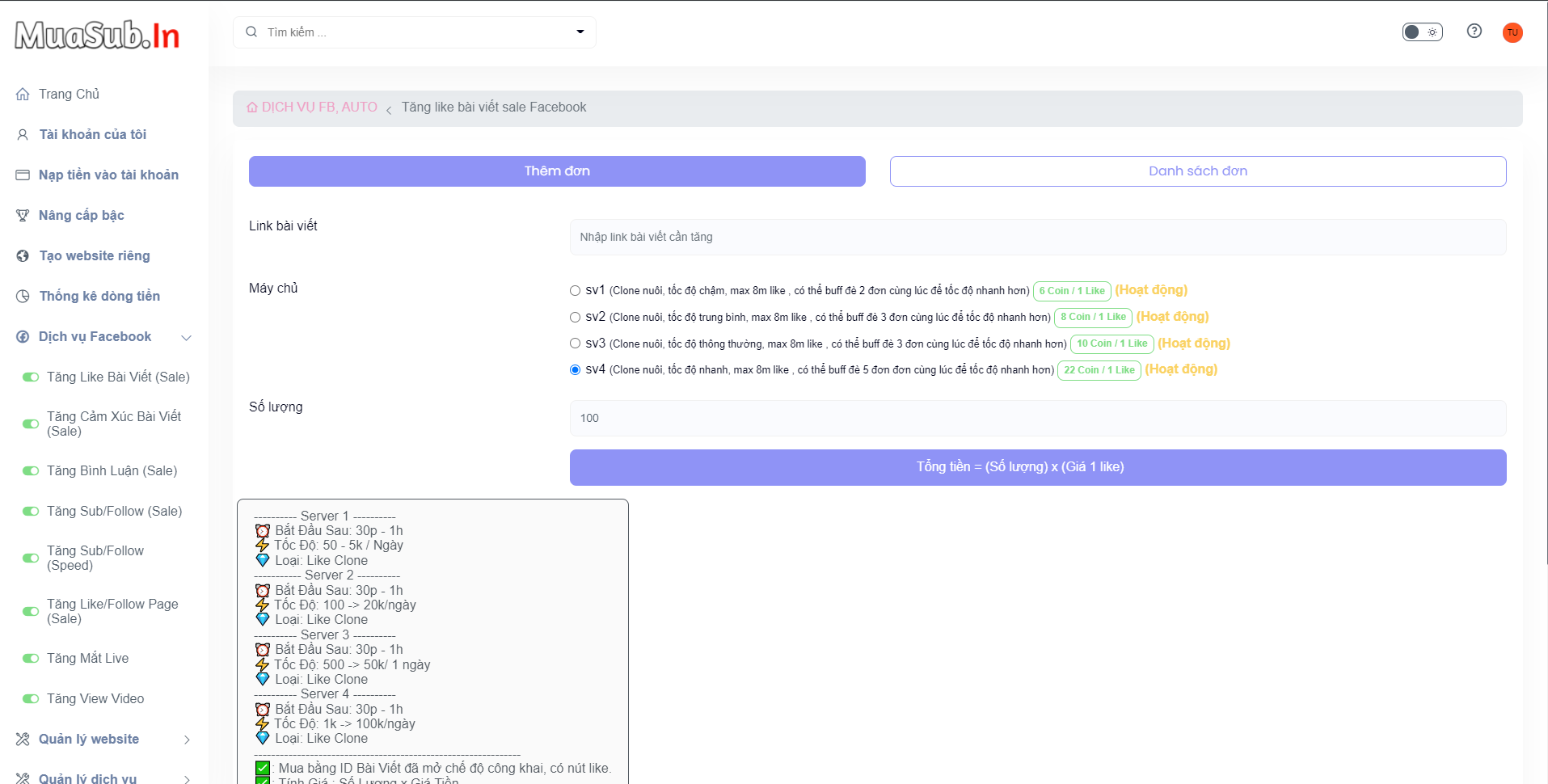1548x784 pixels.
Task: Click the 8 Coin / 1 Like badge
Action: pos(1093,317)
